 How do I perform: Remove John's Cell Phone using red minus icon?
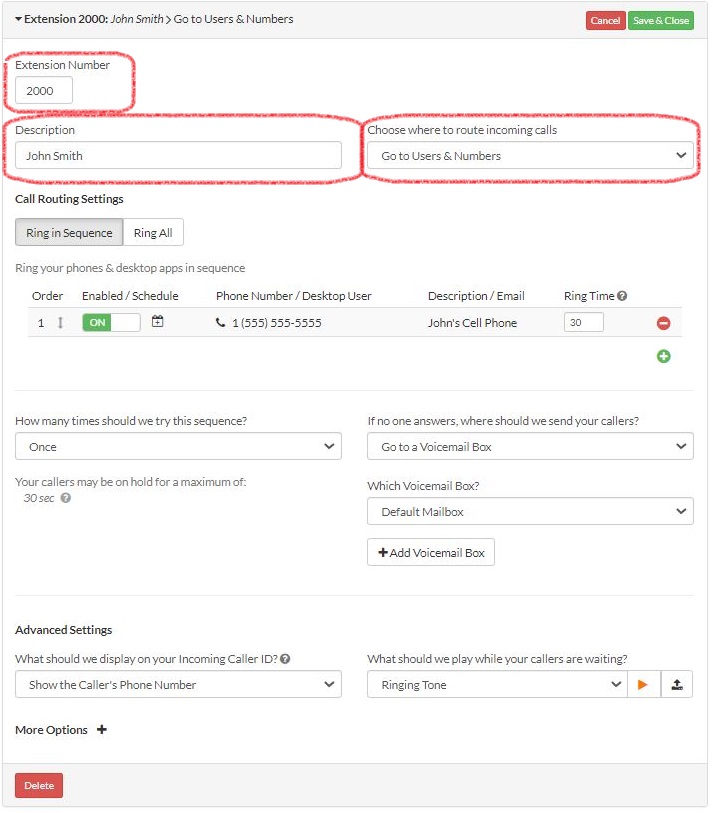(663, 322)
